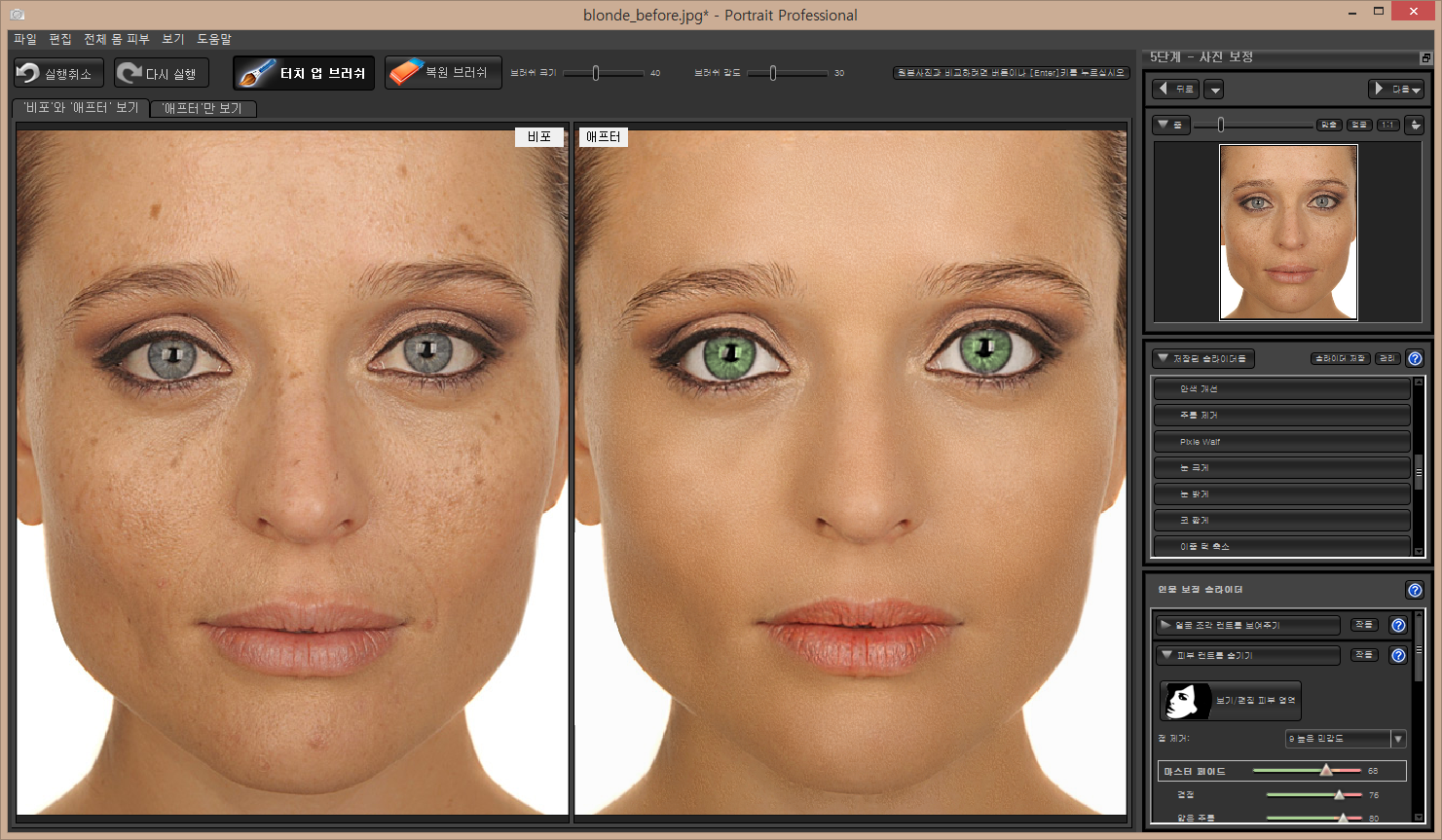The image size is (1442, 840).
Task: Click the after image of the face
Action: pos(850,472)
